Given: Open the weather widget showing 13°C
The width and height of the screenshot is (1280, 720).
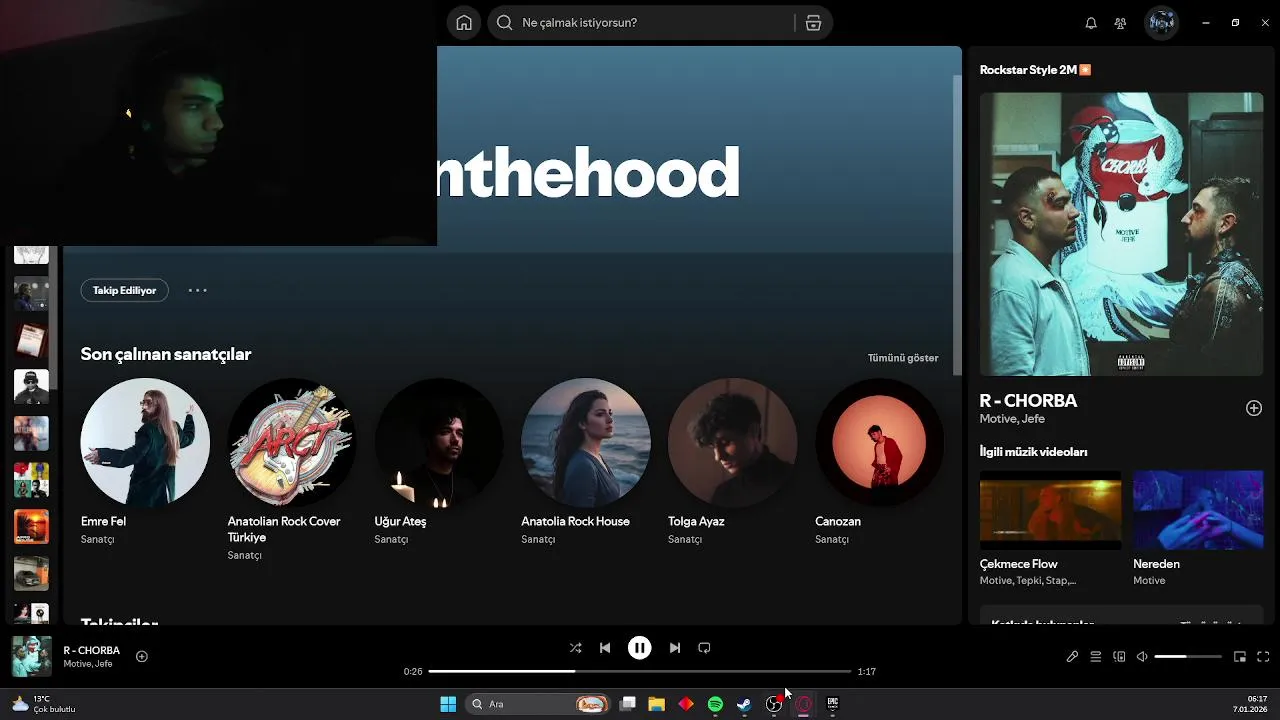Looking at the screenshot, I should pos(45,704).
